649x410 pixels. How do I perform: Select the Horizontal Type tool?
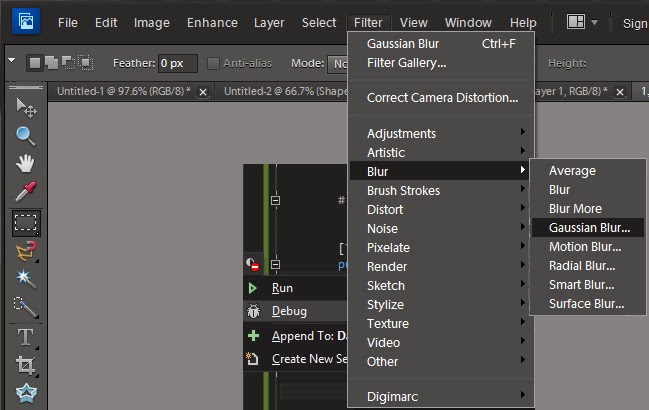coord(26,337)
